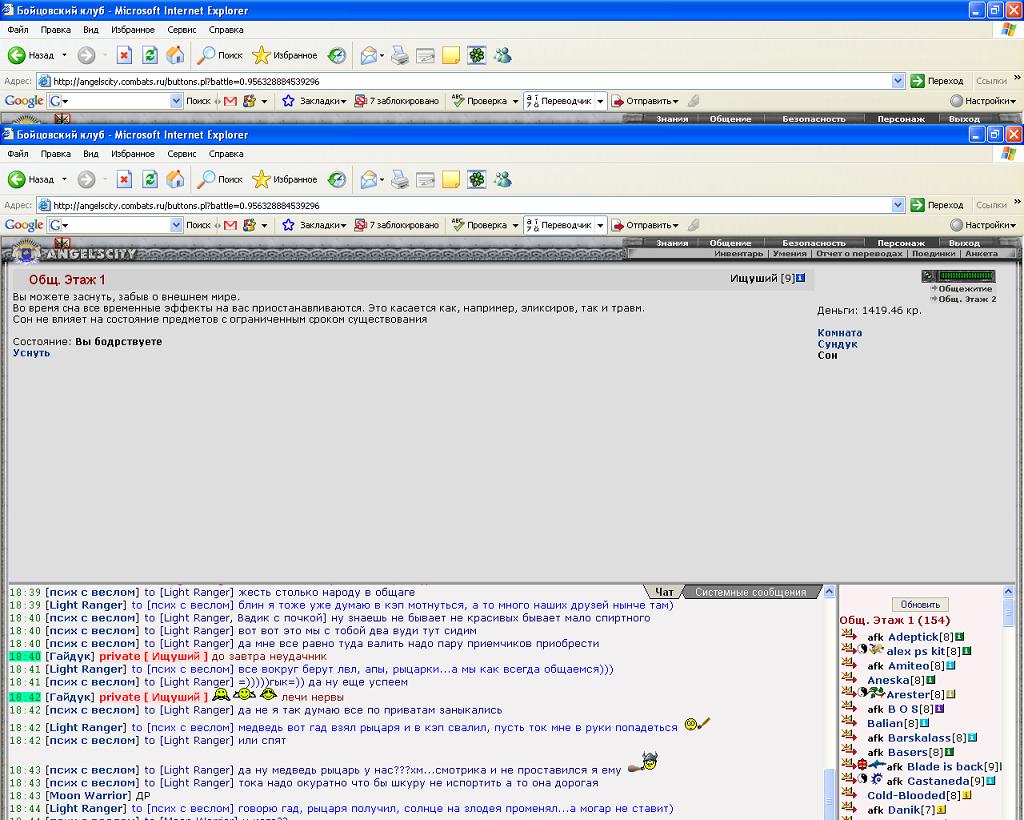Open purple info icon next to B O S[8]

point(939,709)
